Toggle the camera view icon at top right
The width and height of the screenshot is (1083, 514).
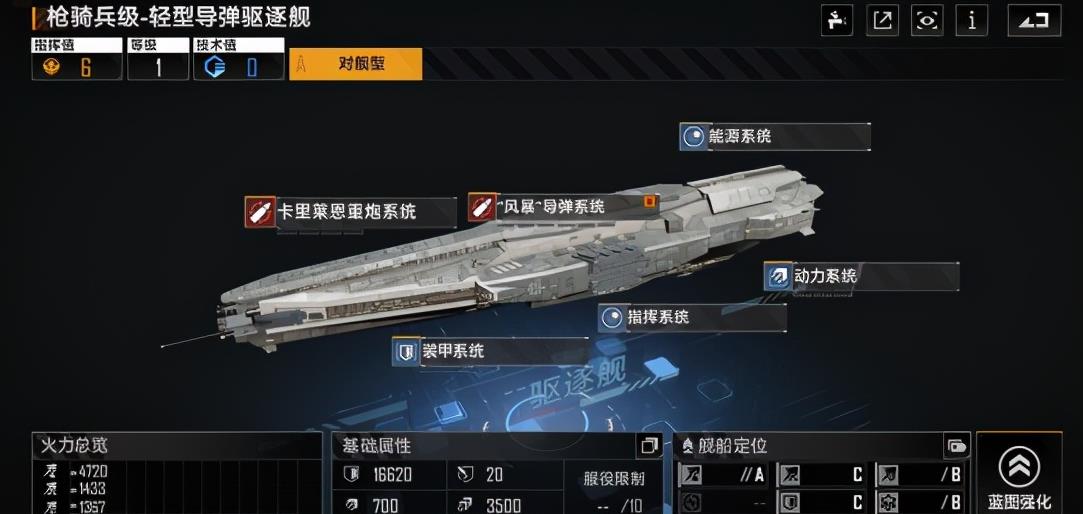click(x=926, y=21)
